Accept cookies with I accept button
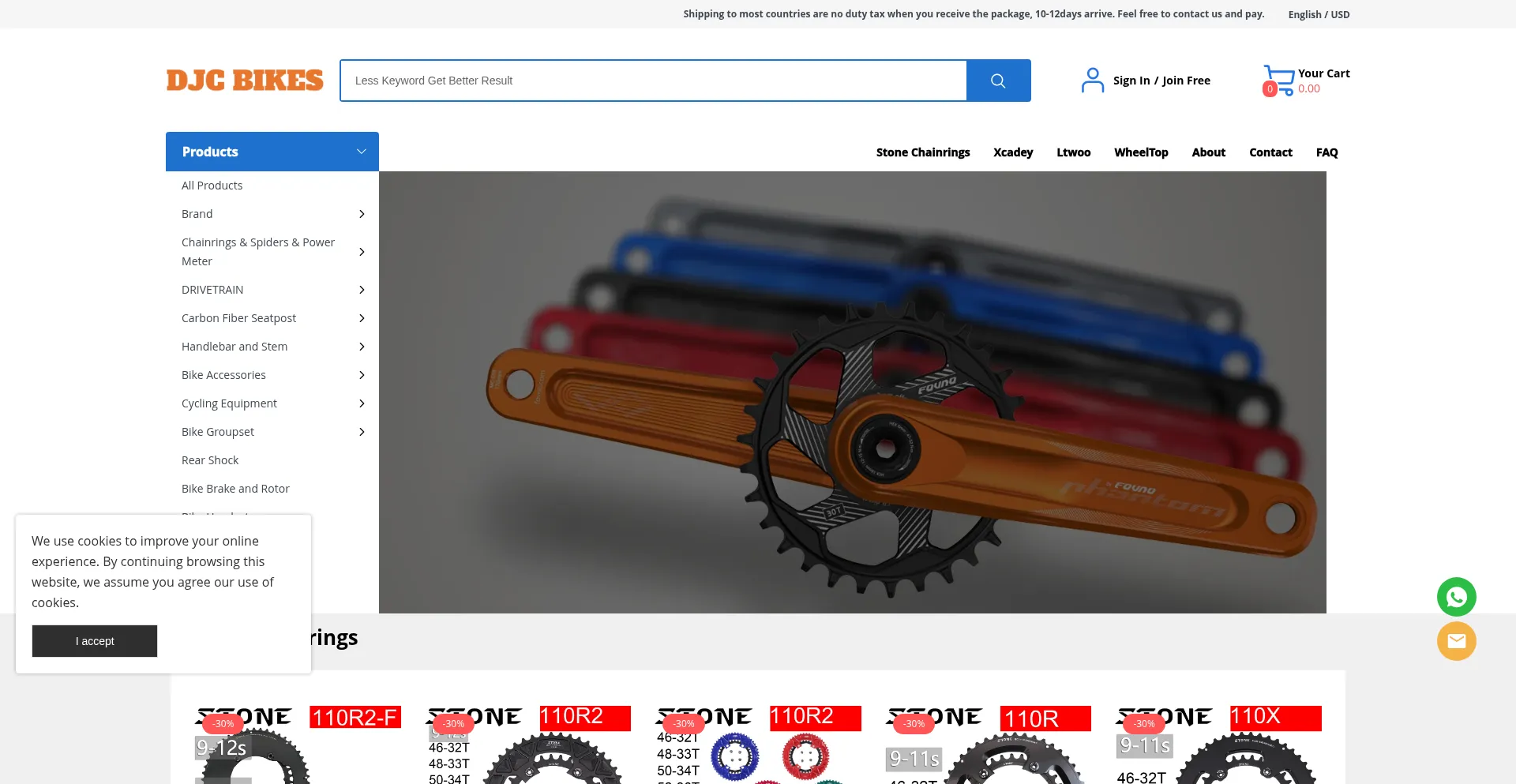1516x784 pixels. point(95,641)
